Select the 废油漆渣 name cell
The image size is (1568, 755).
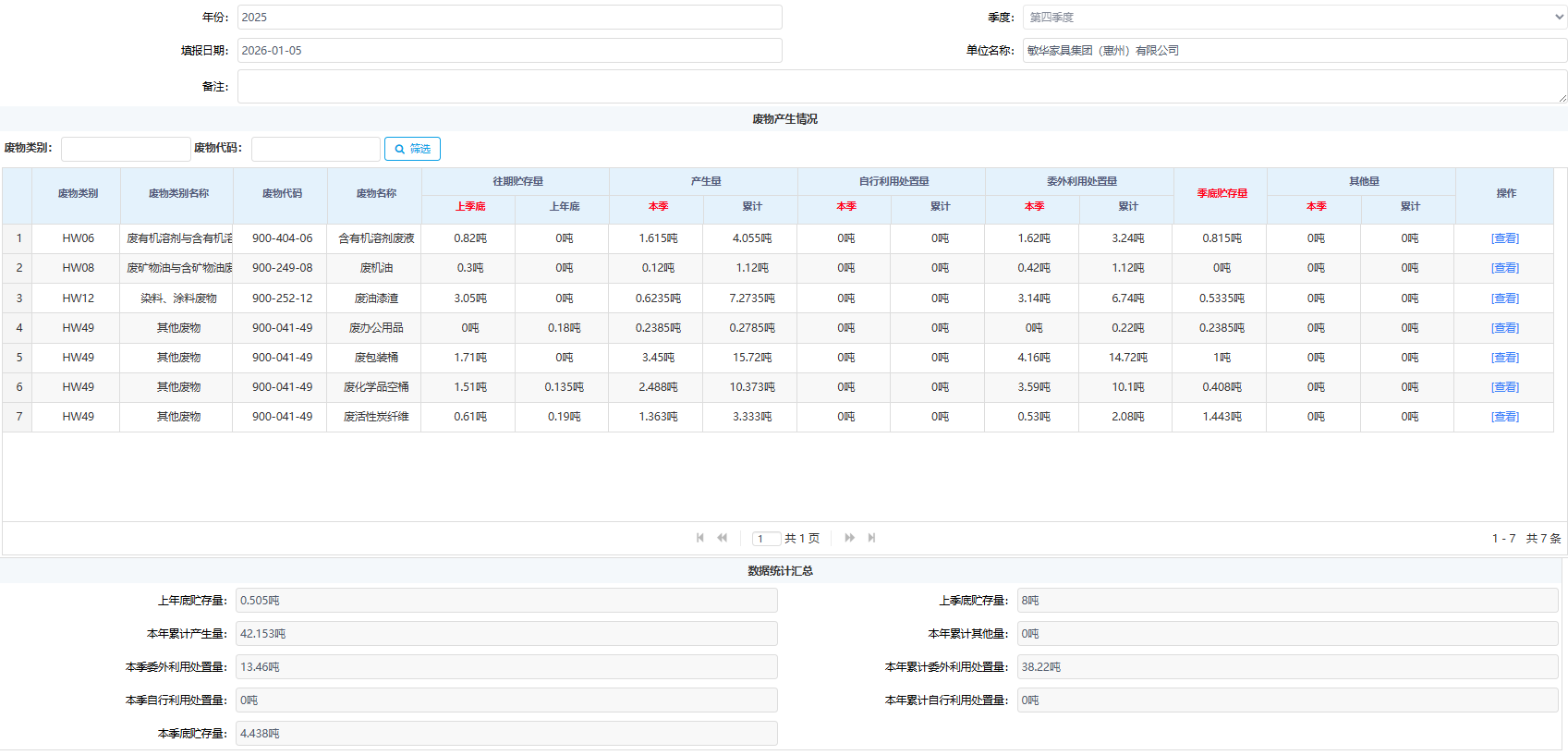click(x=376, y=298)
